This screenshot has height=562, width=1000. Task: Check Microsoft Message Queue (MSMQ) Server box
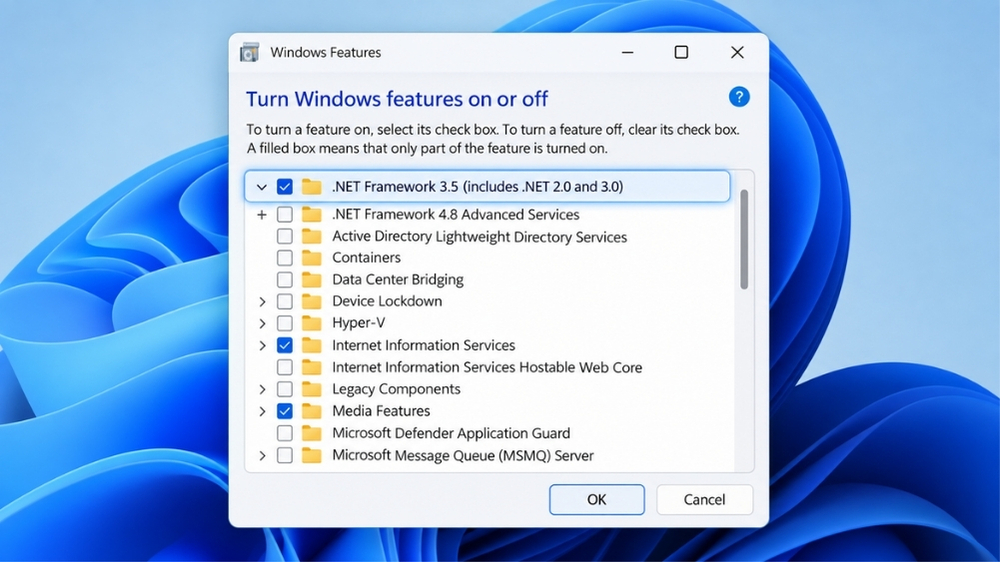[x=284, y=455]
